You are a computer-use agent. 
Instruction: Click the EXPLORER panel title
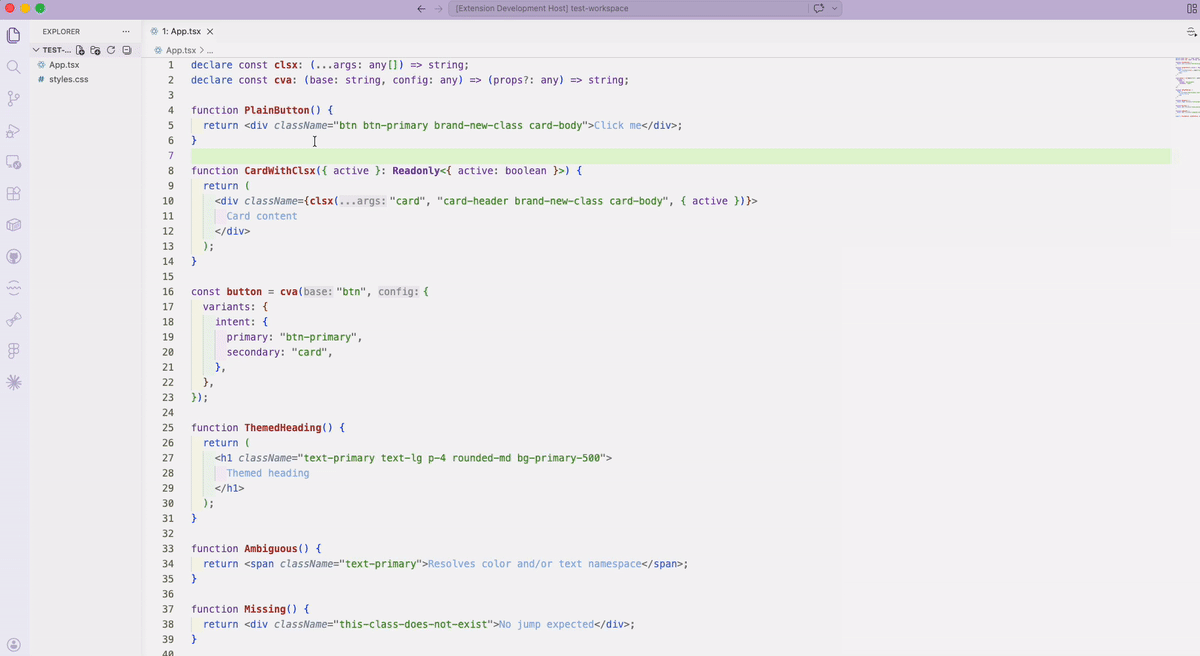coord(61,32)
